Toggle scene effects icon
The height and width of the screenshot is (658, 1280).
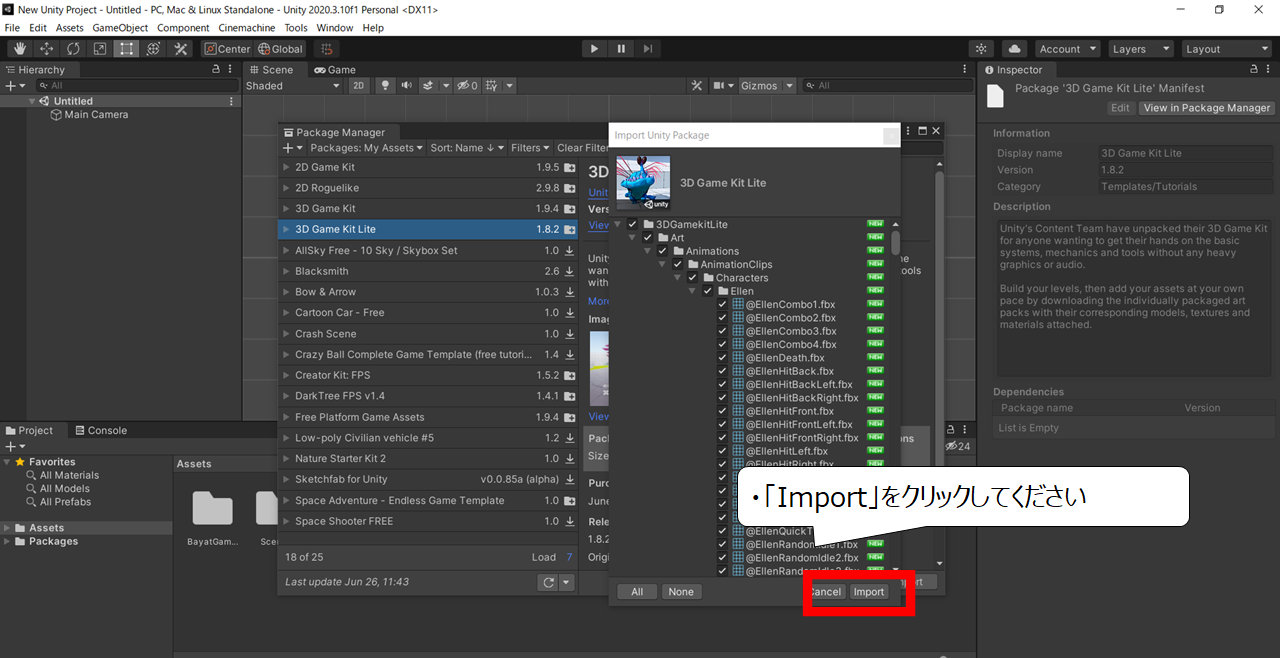pos(428,86)
